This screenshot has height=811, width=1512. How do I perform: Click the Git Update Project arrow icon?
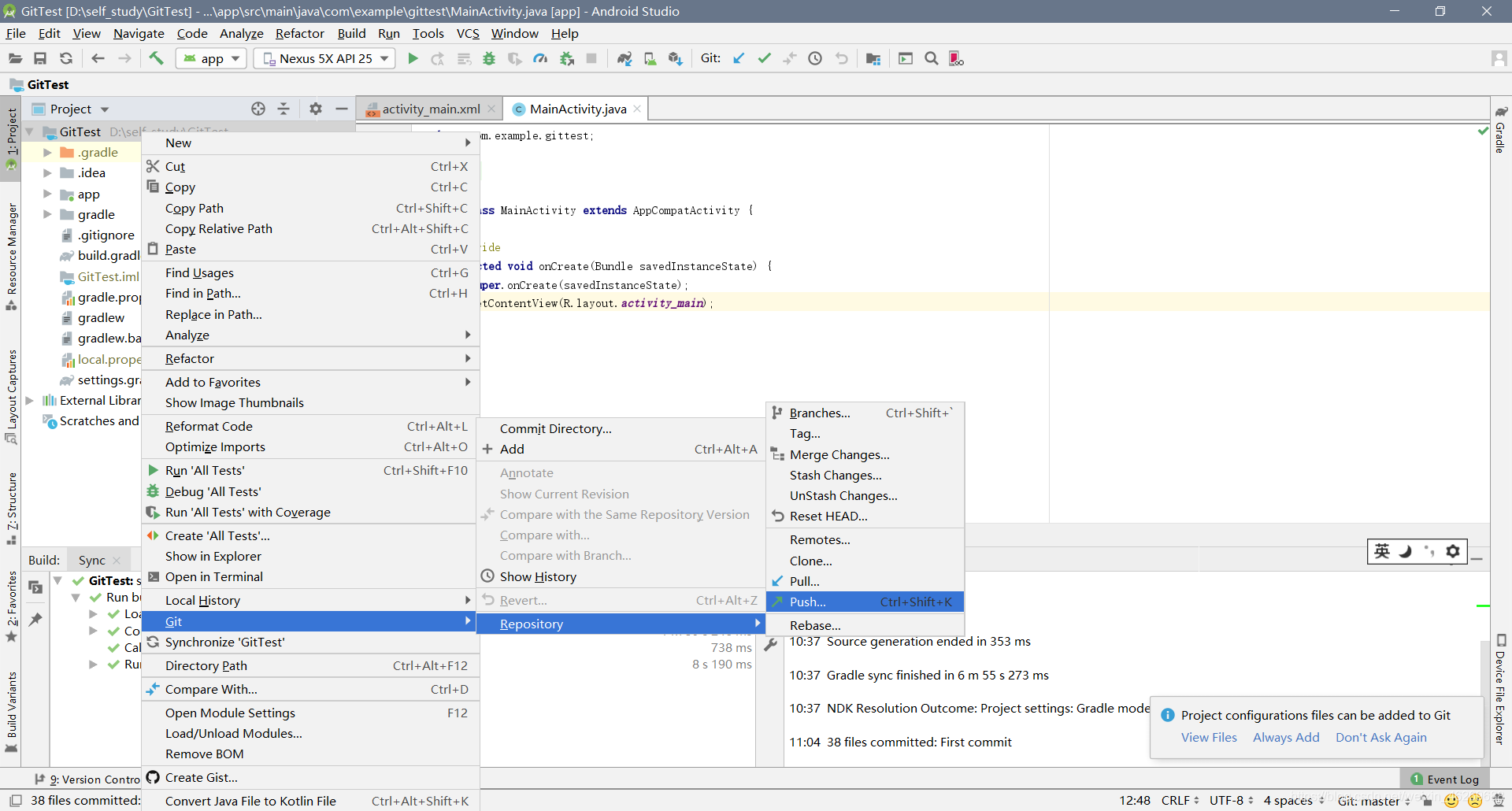click(739, 58)
